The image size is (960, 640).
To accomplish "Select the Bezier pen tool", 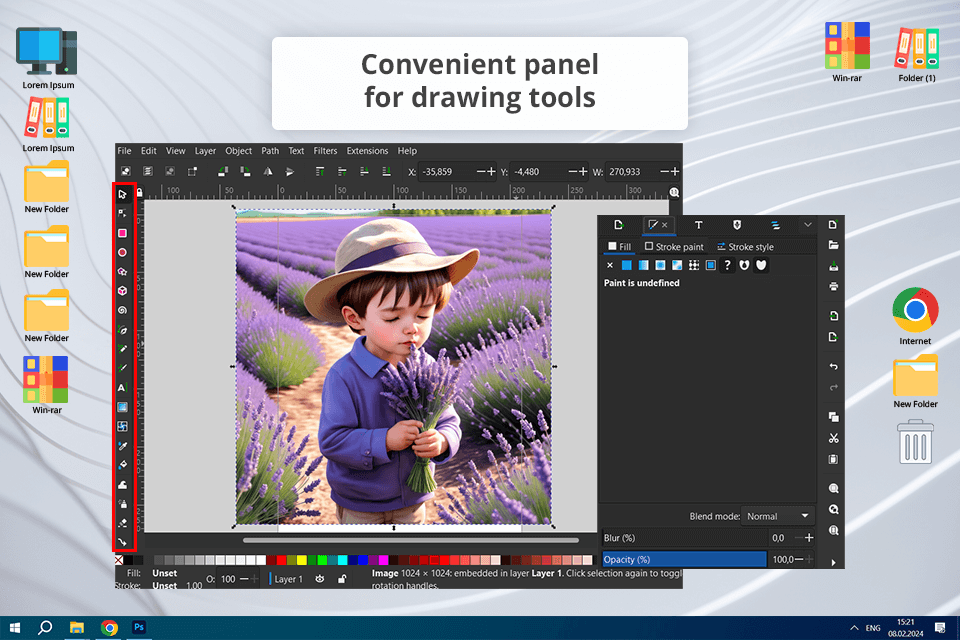I will [122, 330].
